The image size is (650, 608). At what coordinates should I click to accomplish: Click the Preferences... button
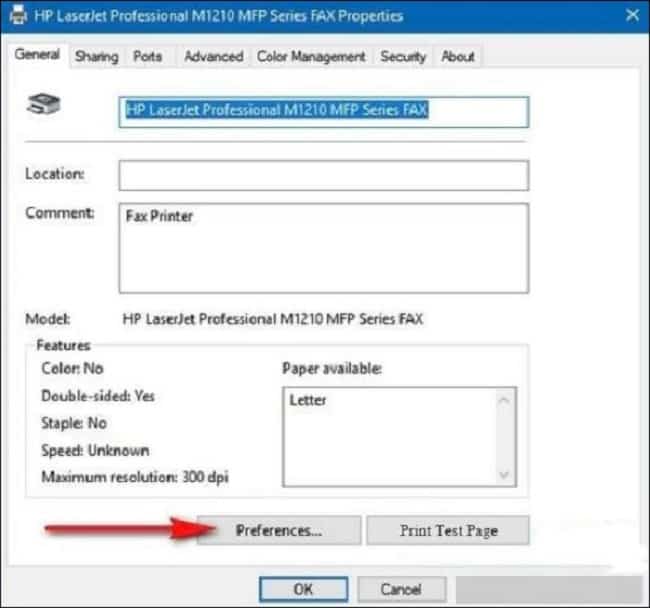pyautogui.click(x=279, y=530)
